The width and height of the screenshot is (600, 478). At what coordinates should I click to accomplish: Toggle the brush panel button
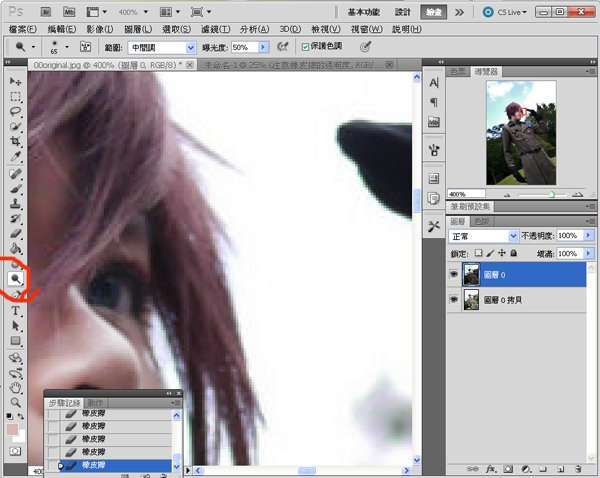85,47
